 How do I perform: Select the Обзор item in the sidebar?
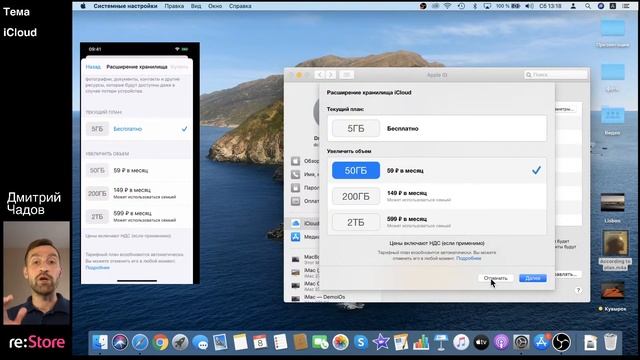click(x=305, y=161)
